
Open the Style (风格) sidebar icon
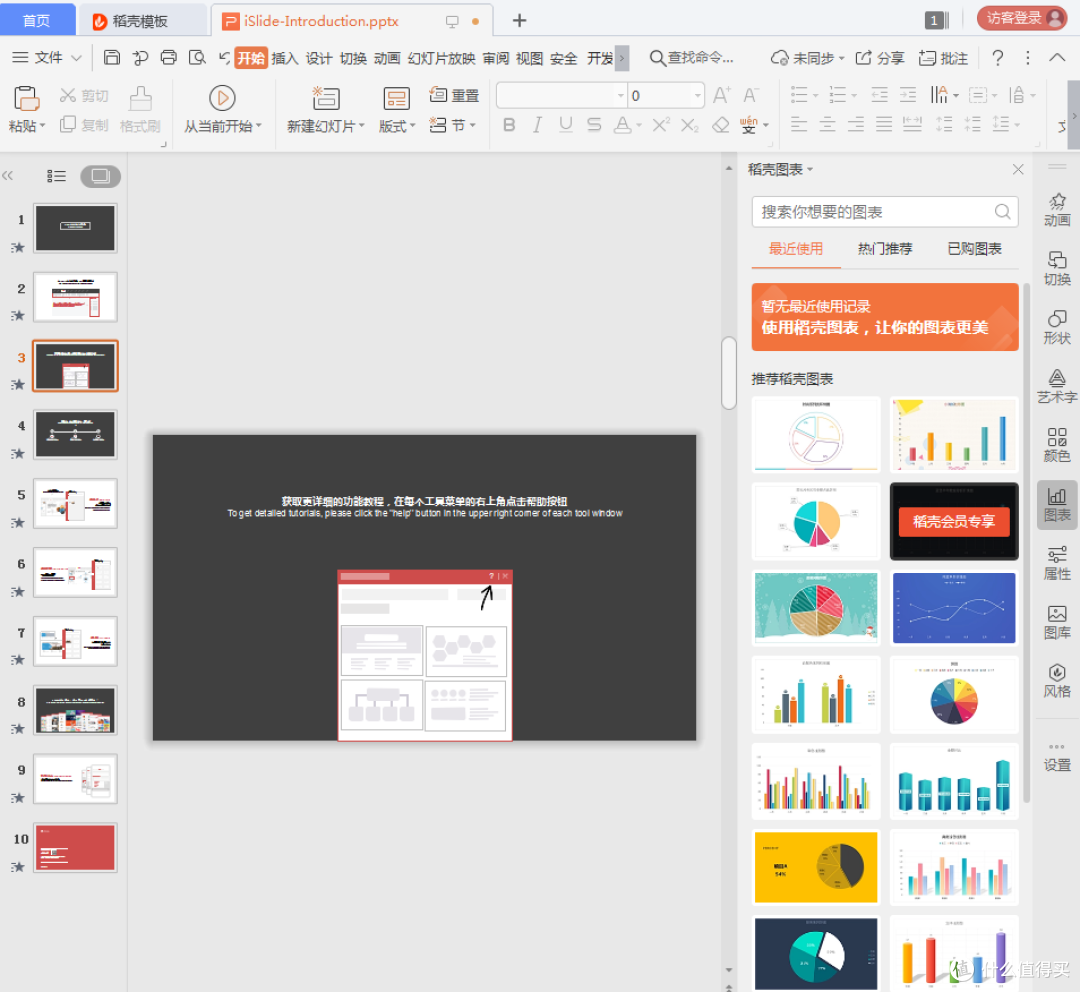1057,681
